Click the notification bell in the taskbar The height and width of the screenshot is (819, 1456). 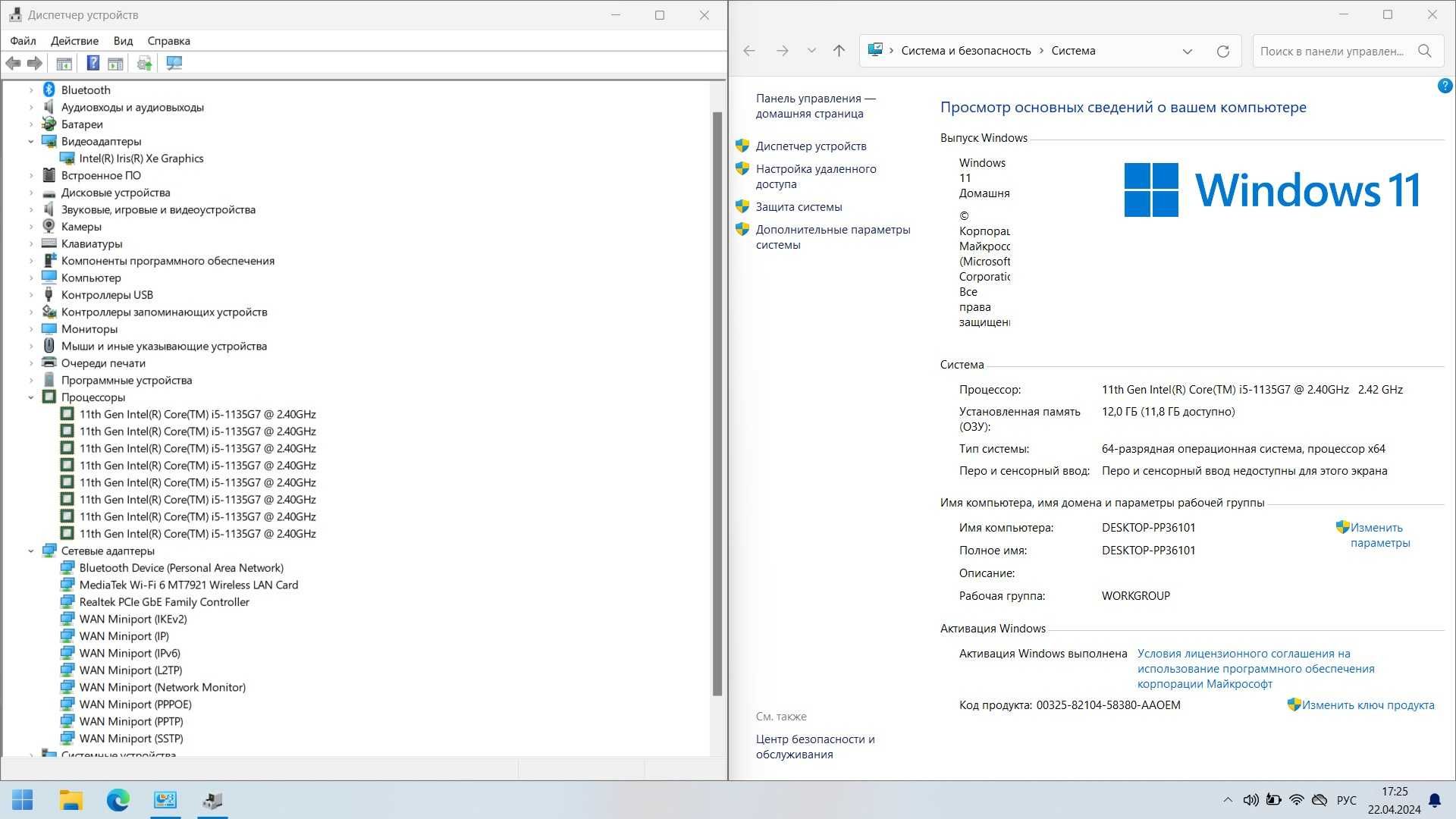pos(1435,800)
